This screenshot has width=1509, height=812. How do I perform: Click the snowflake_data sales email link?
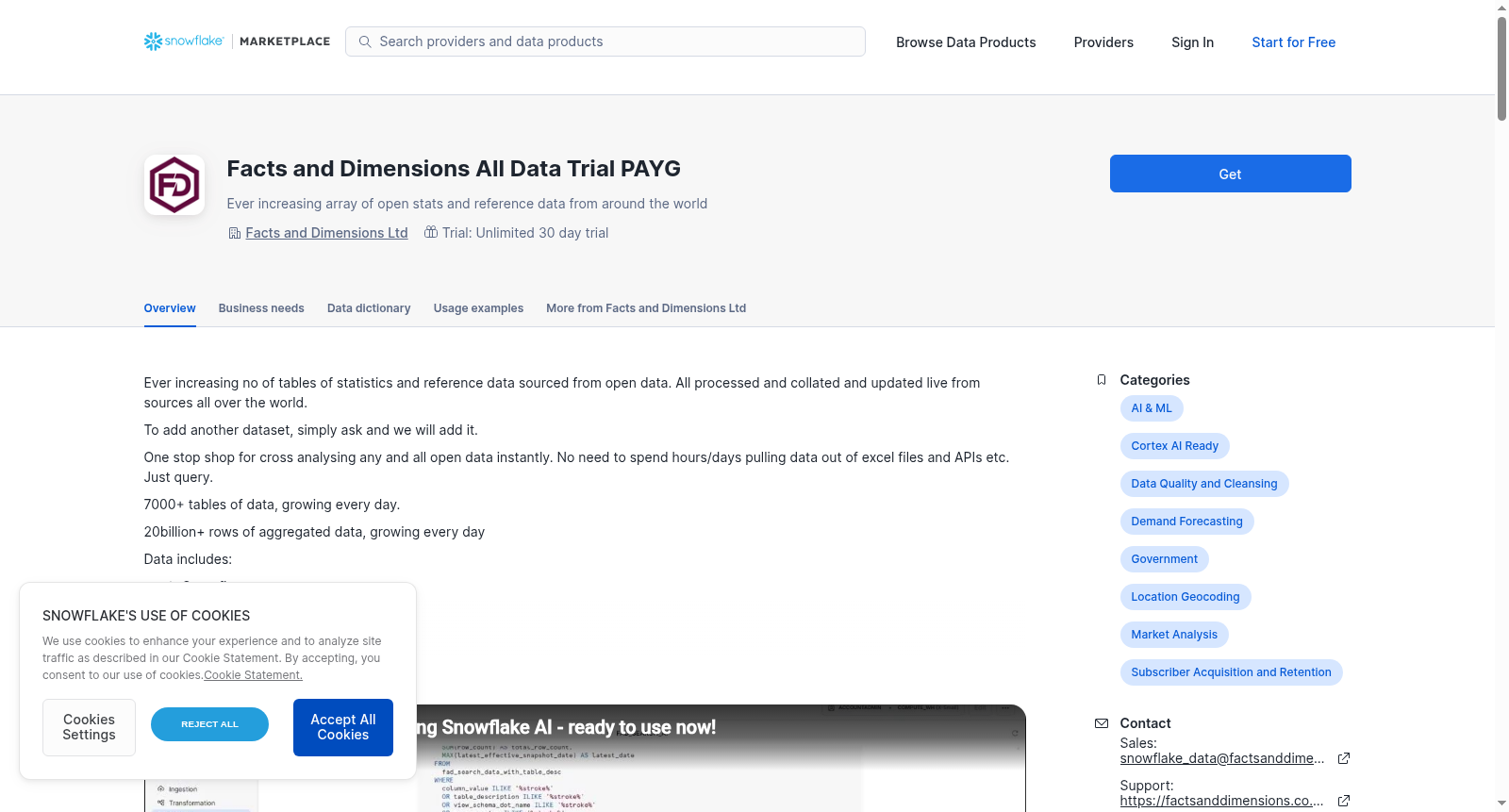[x=1222, y=758]
